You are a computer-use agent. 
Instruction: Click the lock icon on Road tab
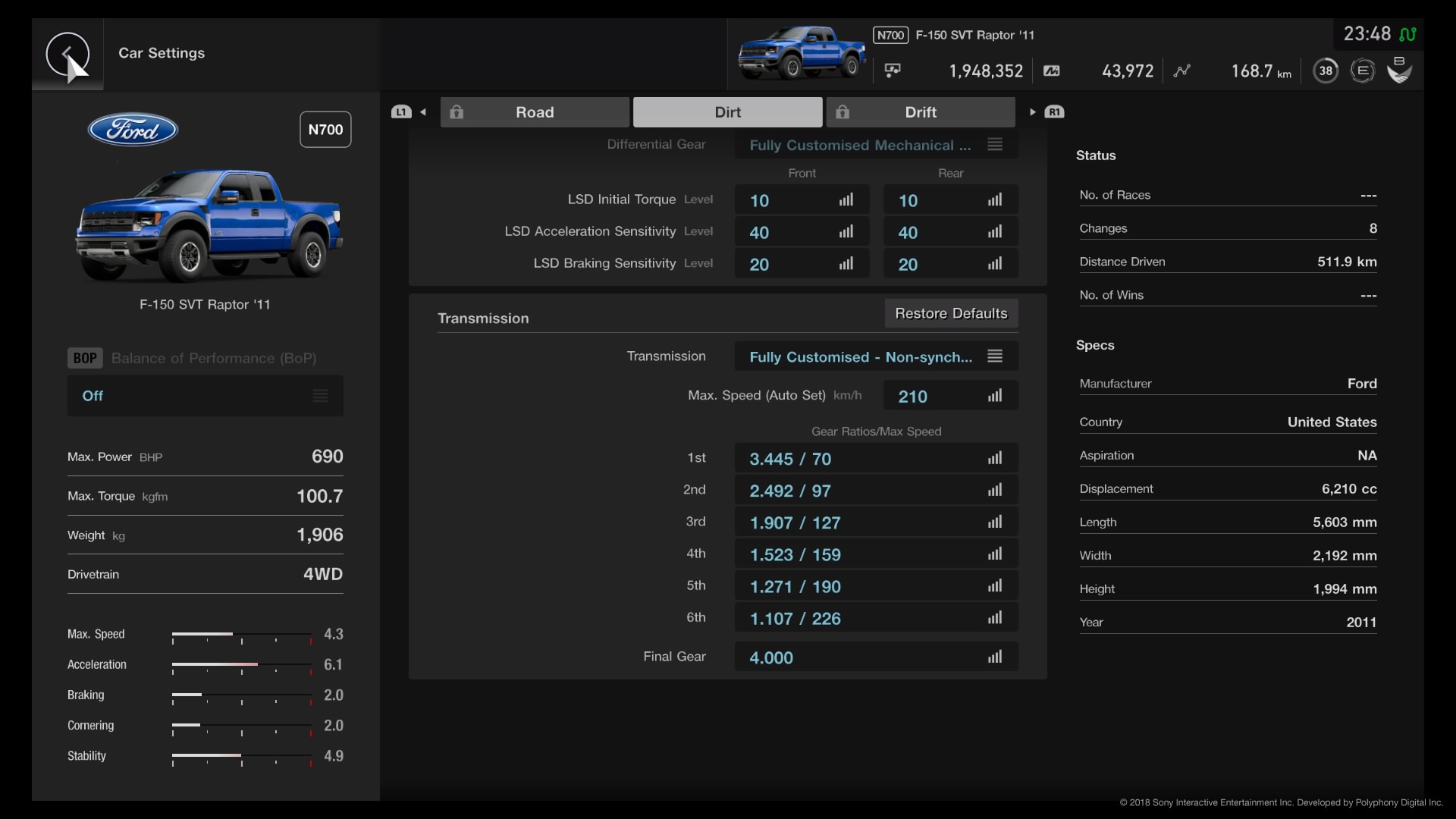[x=456, y=112]
